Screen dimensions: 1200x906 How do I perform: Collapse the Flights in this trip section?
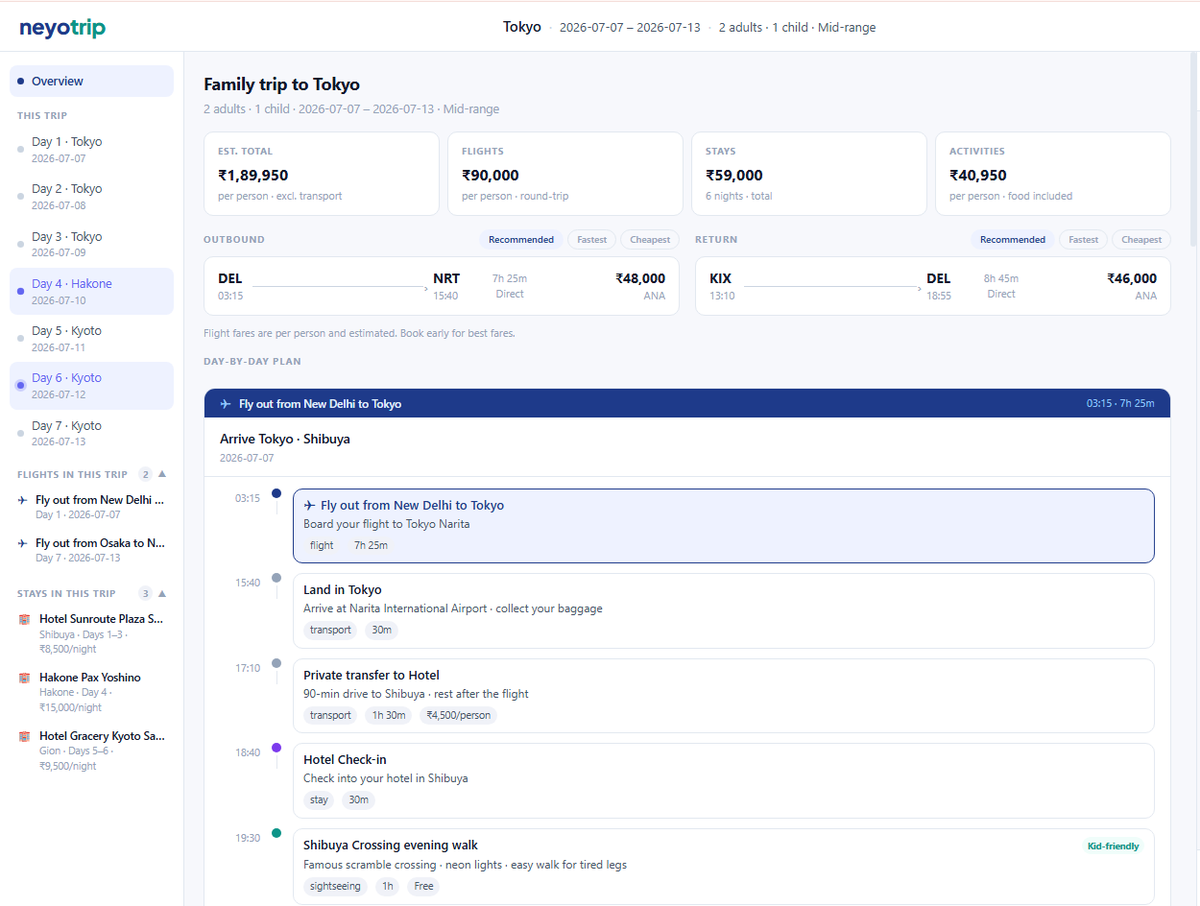pos(162,474)
